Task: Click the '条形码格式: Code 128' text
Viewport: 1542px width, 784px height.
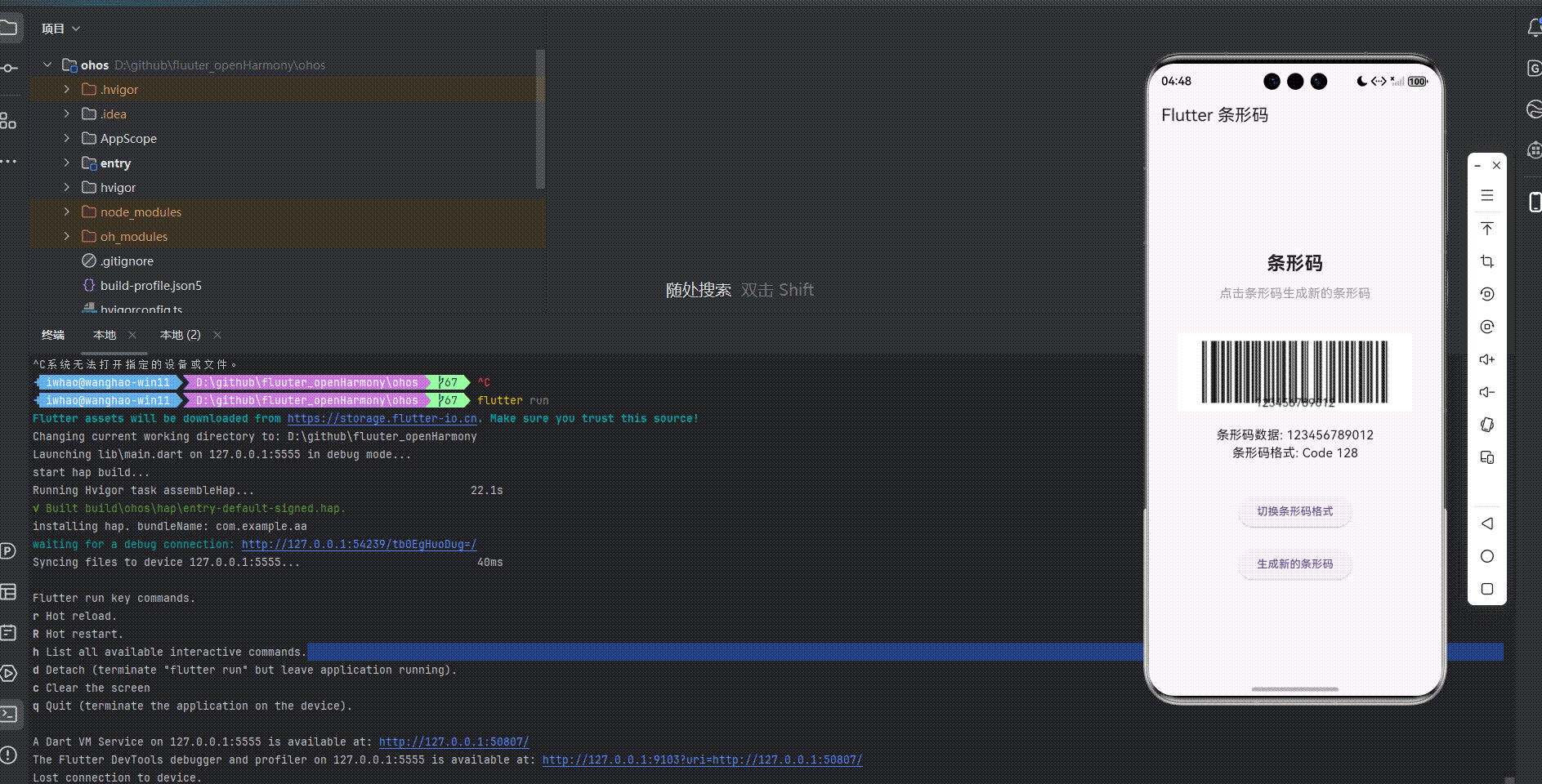Action: [x=1294, y=452]
